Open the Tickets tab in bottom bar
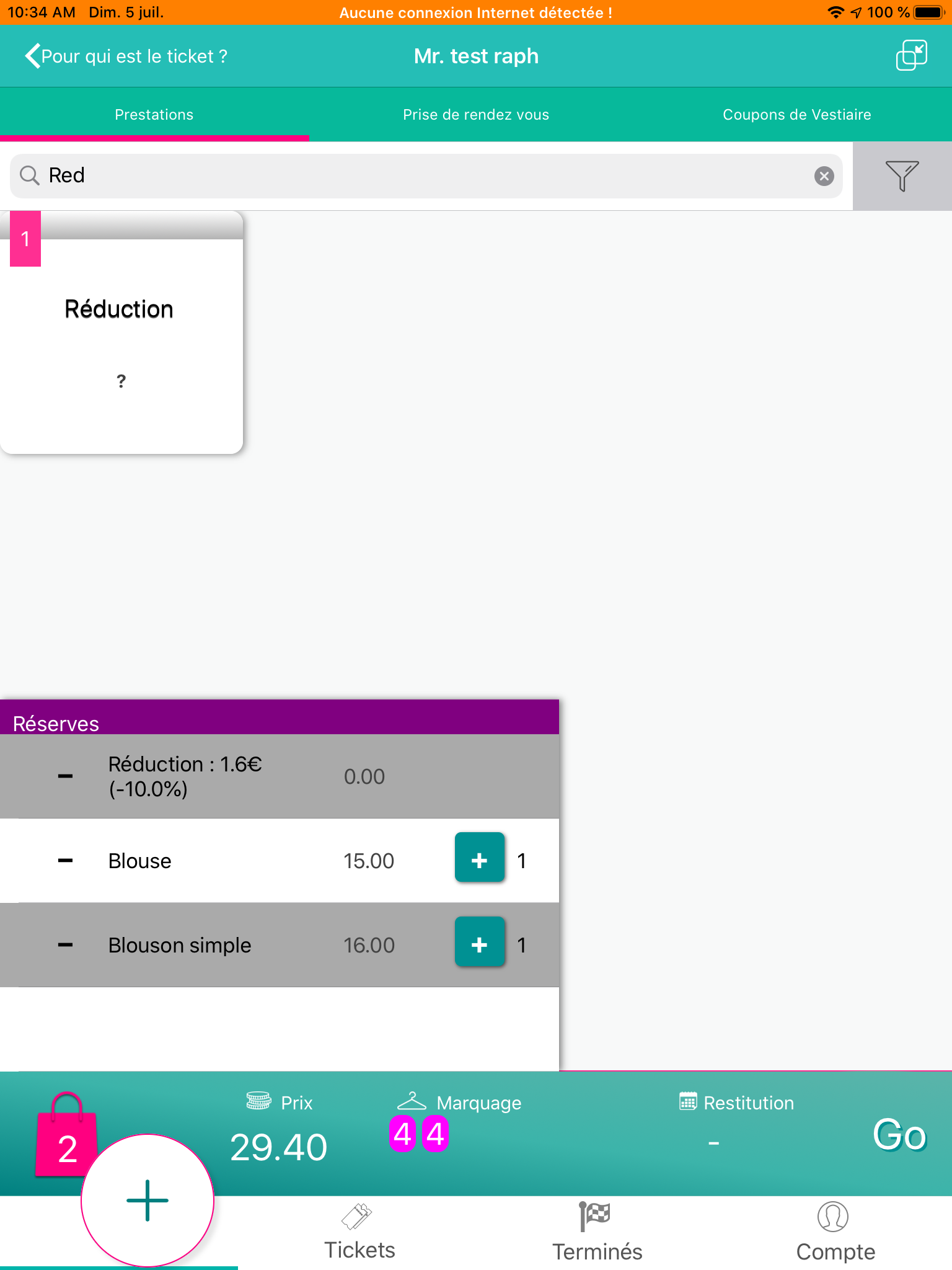952x1270 pixels. 359,1233
